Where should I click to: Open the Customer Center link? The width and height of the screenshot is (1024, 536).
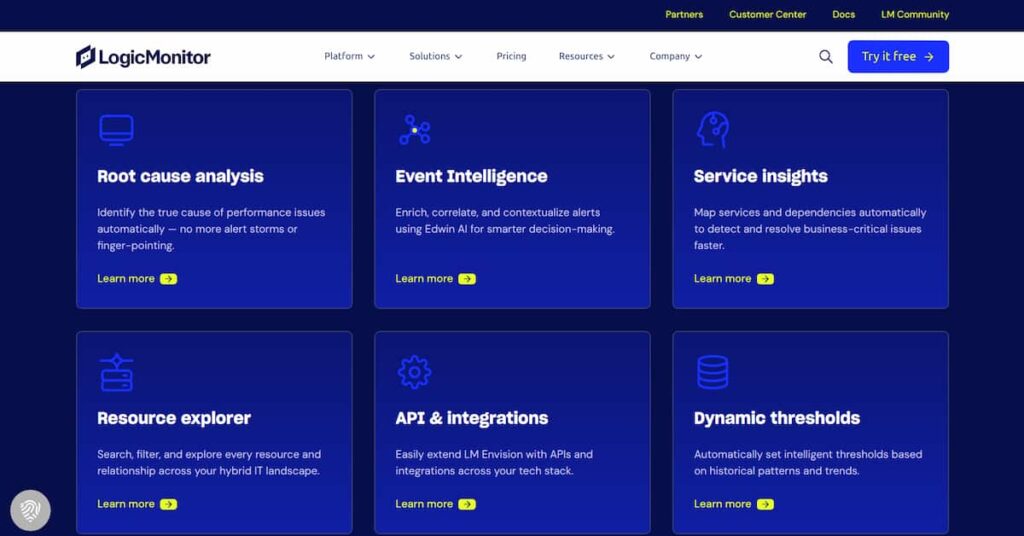[x=767, y=14]
